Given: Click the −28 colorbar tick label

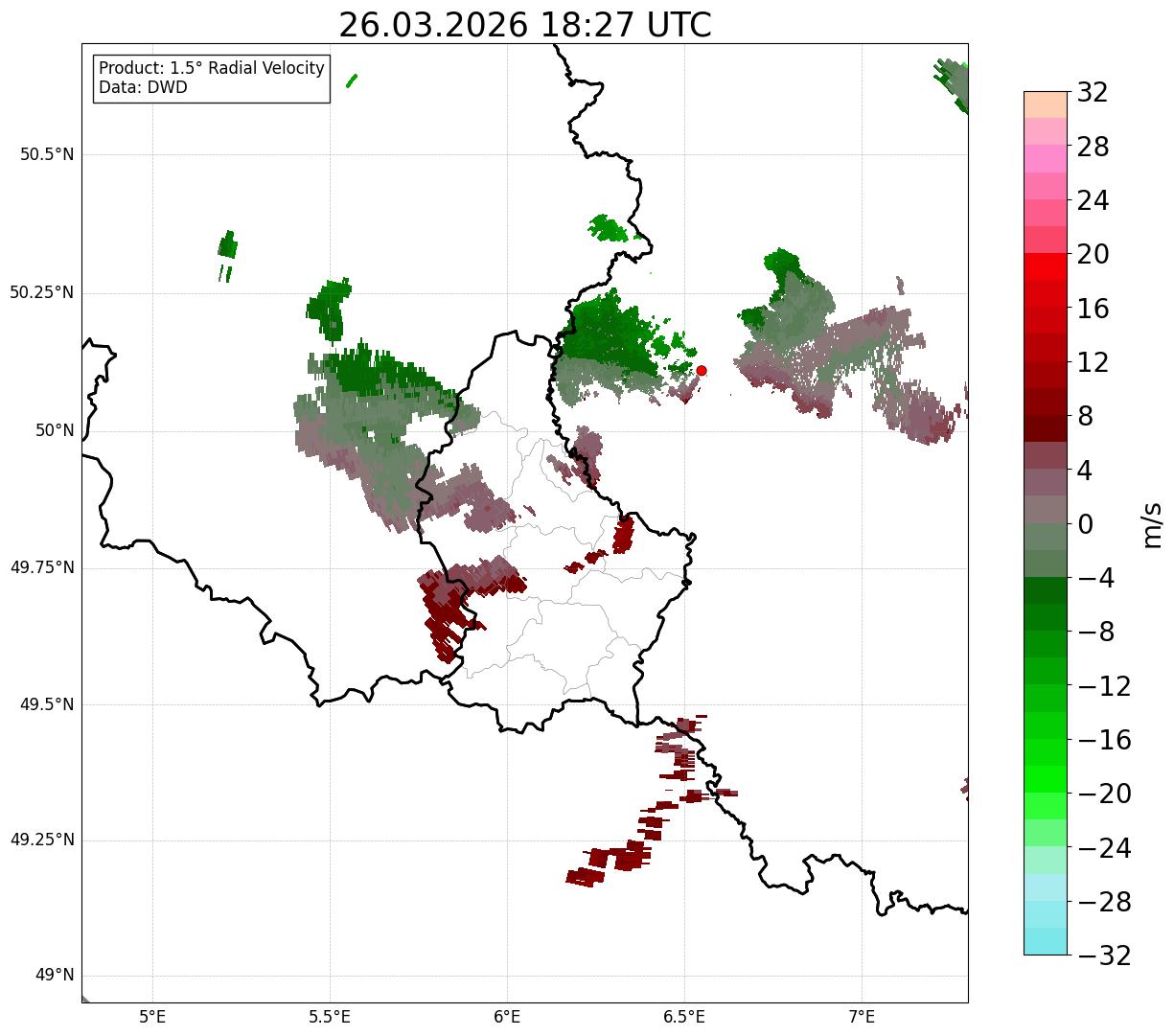Looking at the screenshot, I should click(x=1104, y=902).
